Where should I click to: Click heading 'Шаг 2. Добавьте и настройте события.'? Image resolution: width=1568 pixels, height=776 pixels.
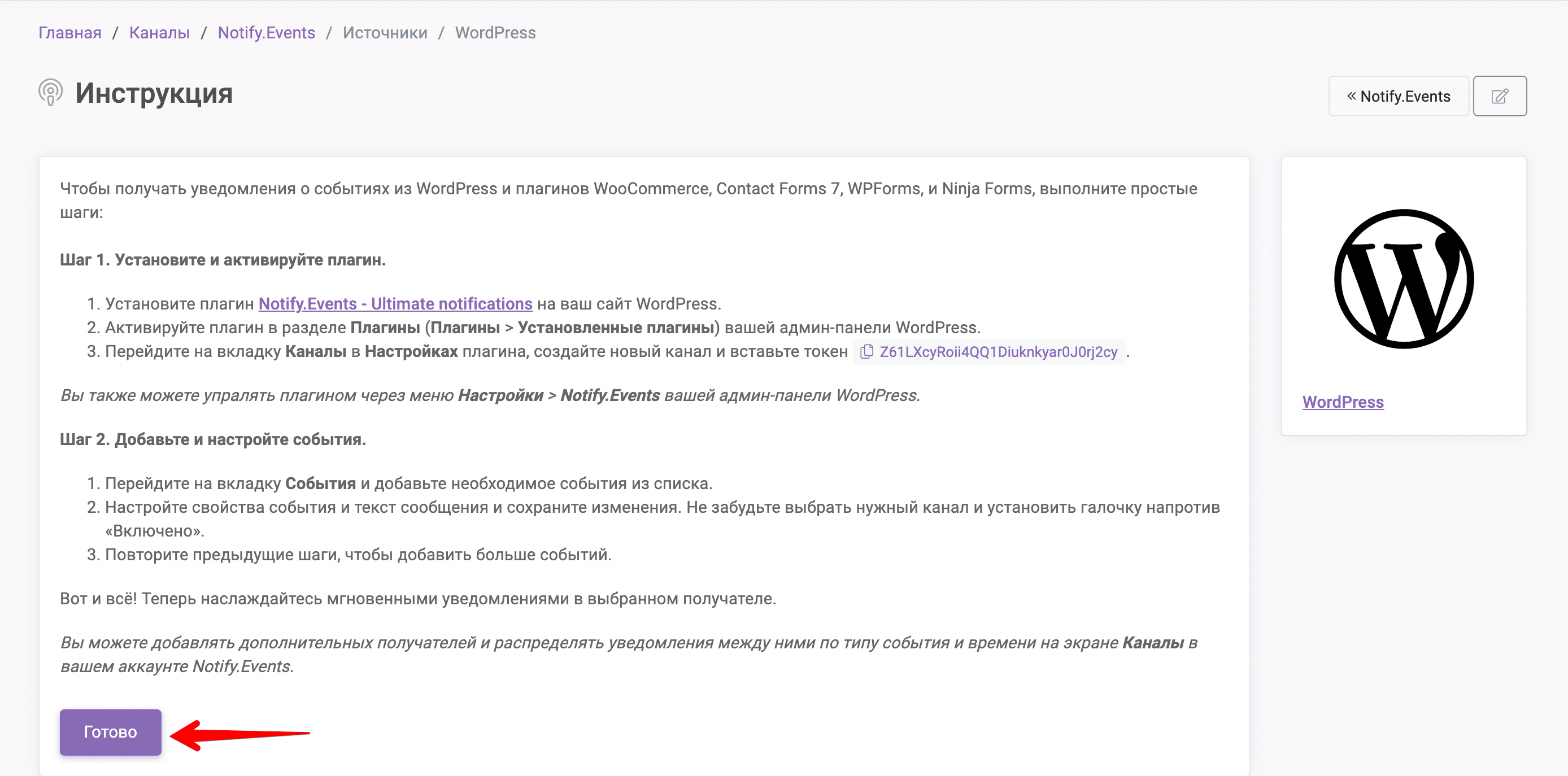pos(213,439)
